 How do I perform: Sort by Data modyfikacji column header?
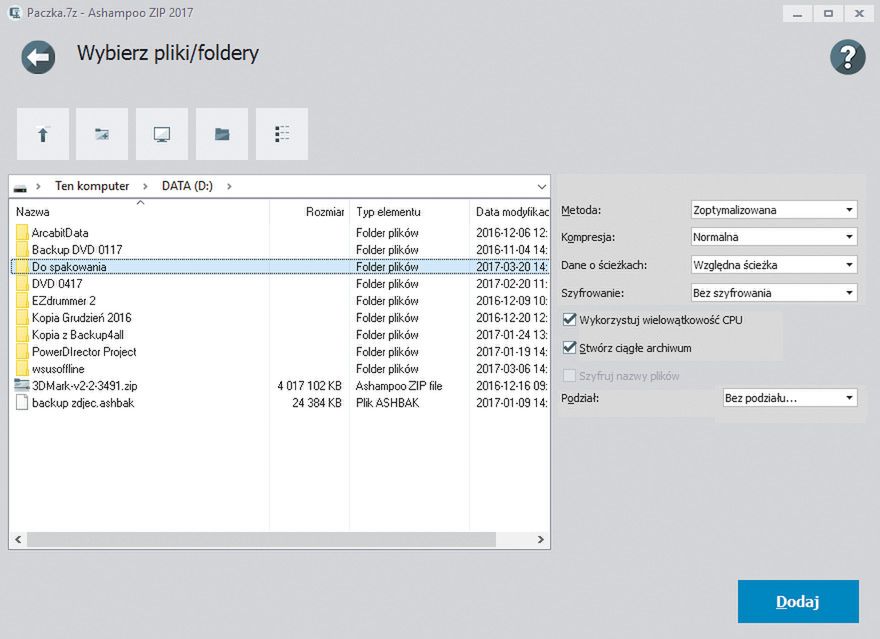tap(510, 212)
